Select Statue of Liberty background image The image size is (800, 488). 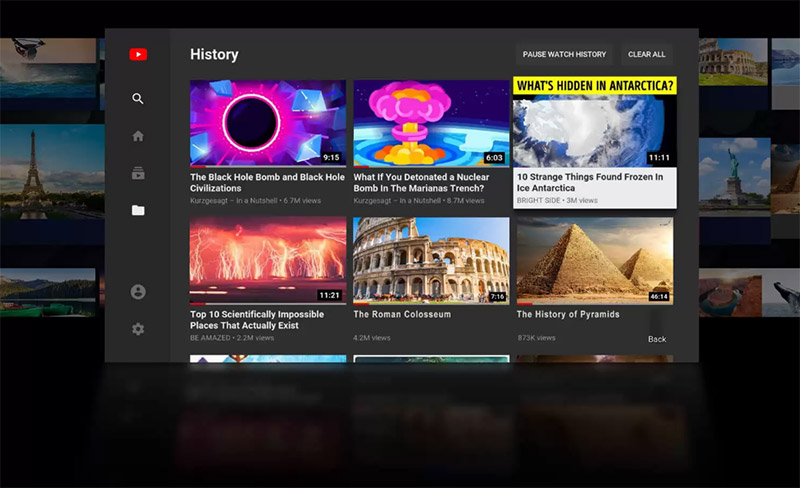point(735,177)
